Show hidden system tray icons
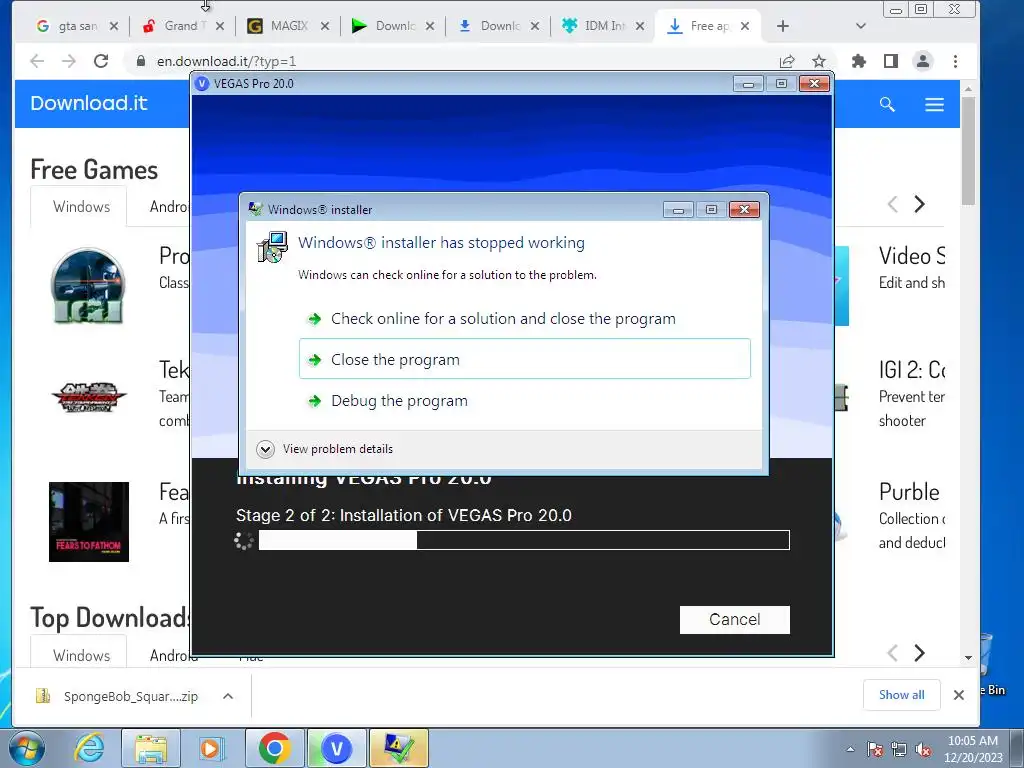1024x768 pixels. point(850,749)
